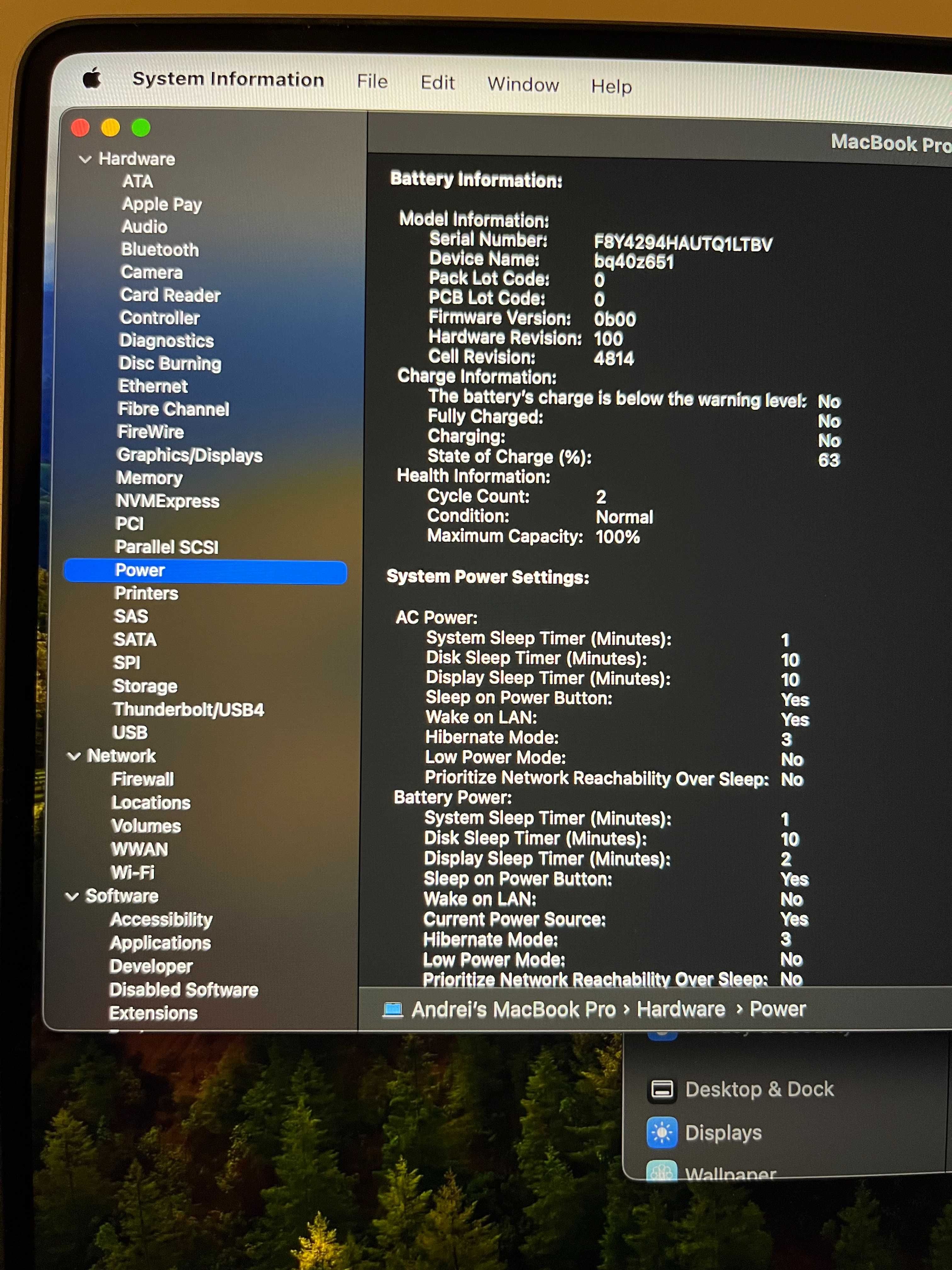Select Wi-Fi in the sidebar
Viewport: 952px width, 1270px height.
coord(133,873)
